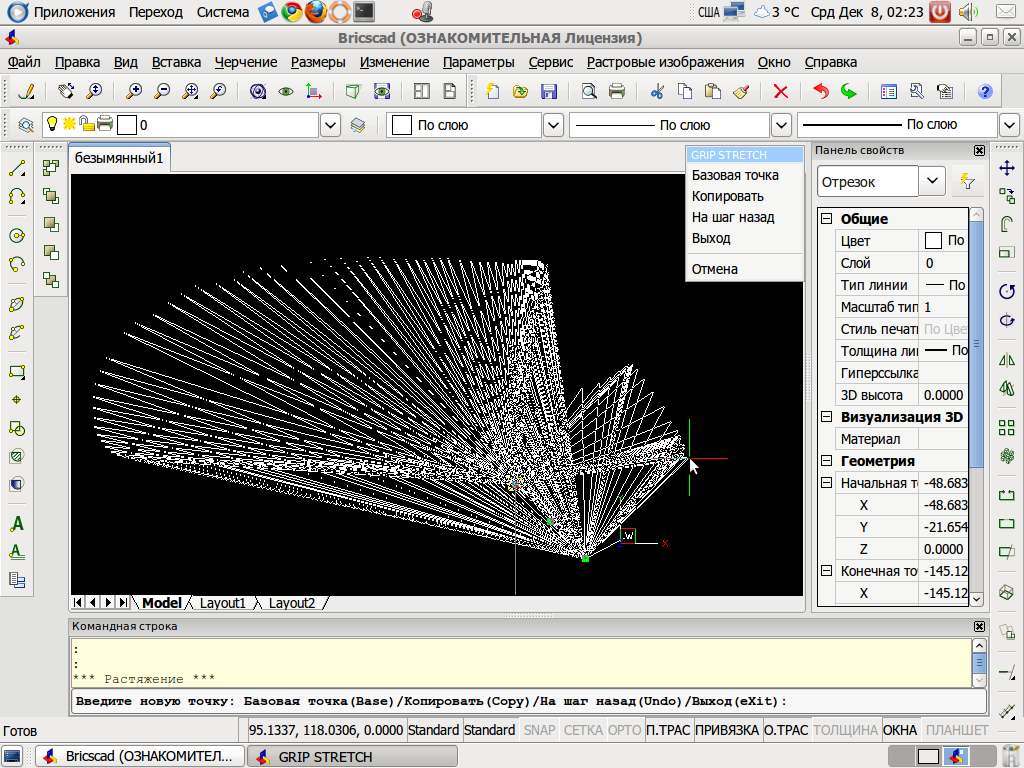Click the Undo arrow icon

click(x=821, y=92)
